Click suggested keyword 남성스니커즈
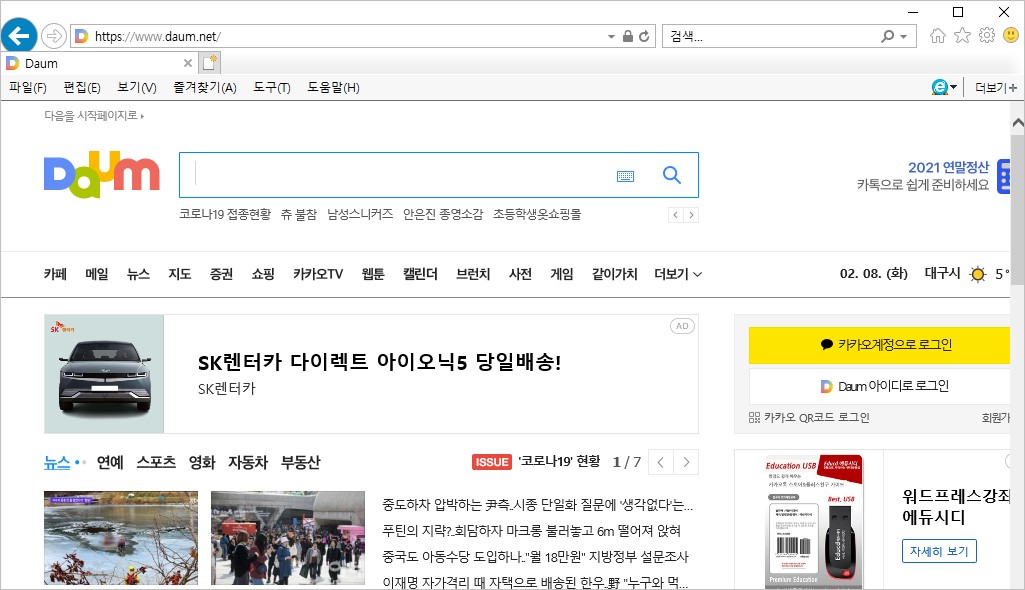This screenshot has width=1025, height=590. pyautogui.click(x=360, y=214)
